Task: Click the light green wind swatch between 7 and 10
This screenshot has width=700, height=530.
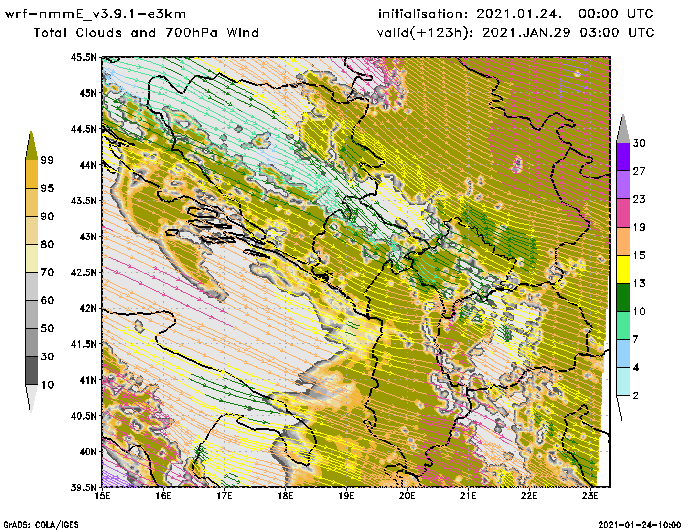Action: pos(623,326)
